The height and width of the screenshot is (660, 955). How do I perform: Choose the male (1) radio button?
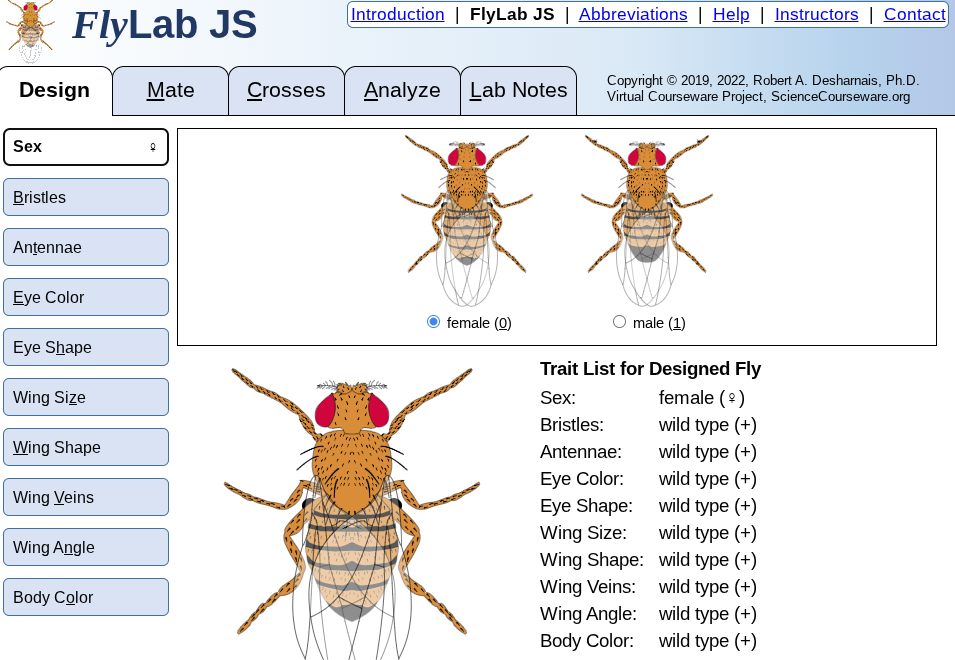tap(619, 321)
